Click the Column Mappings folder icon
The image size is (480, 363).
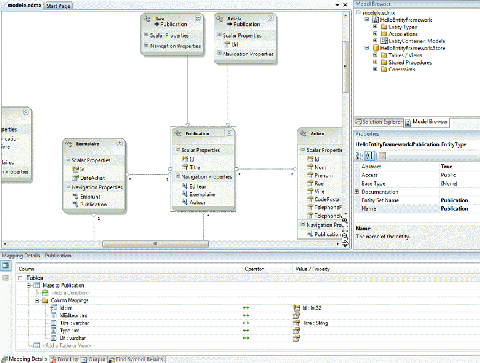(45, 300)
